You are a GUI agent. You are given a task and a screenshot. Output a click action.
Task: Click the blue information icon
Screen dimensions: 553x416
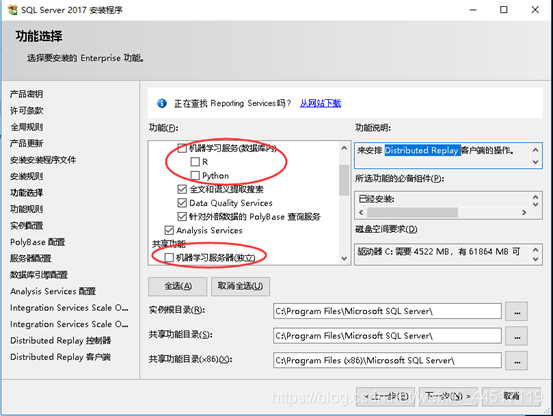(x=162, y=103)
